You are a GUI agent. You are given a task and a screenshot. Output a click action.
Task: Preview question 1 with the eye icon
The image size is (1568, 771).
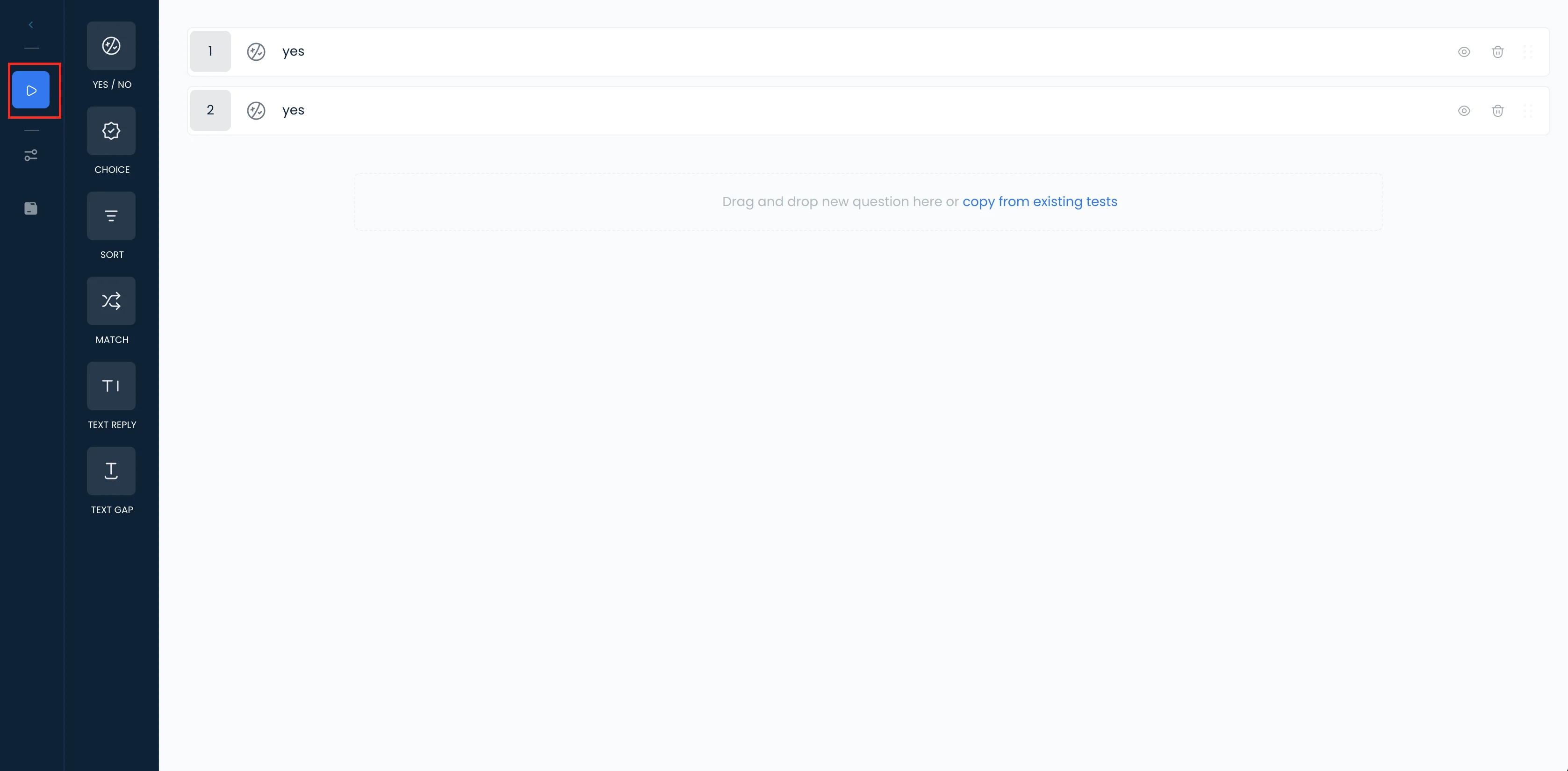tap(1464, 52)
